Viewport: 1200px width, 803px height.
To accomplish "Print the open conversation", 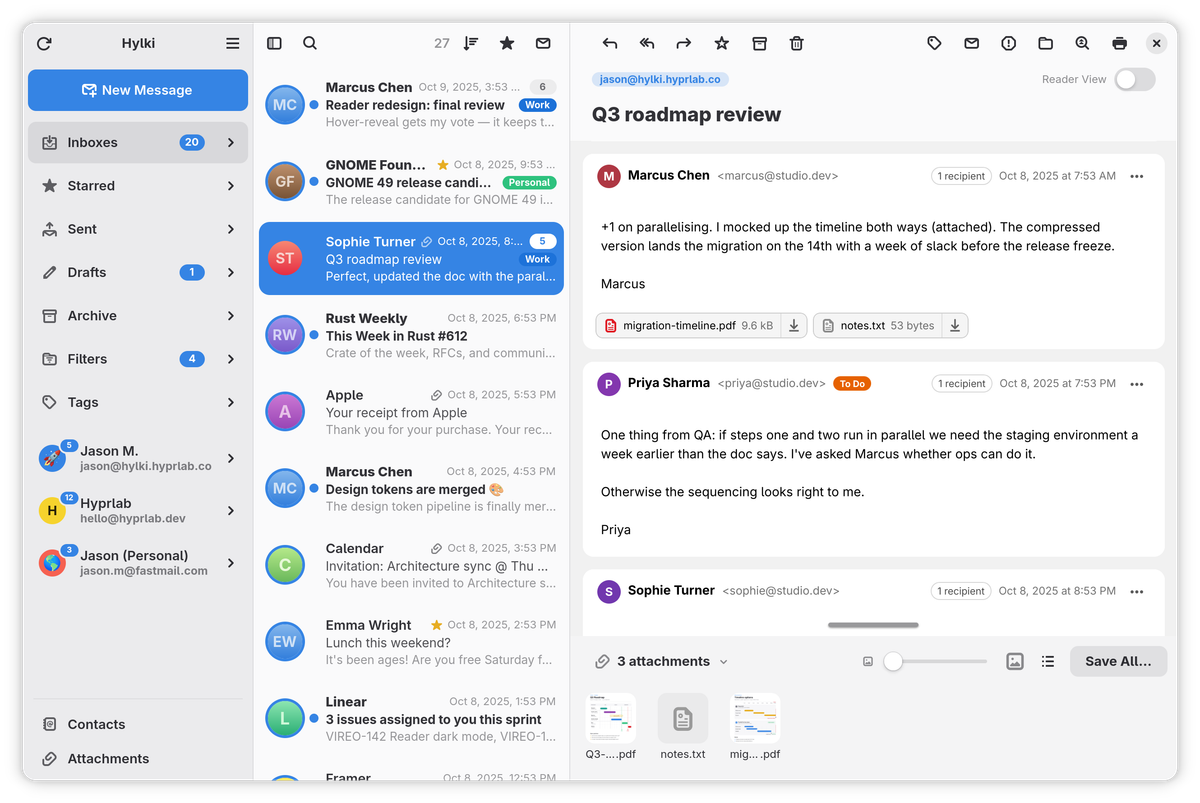I will click(x=1119, y=43).
